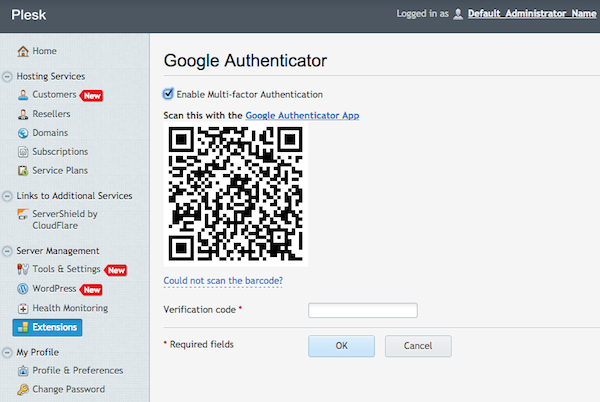Click 'Could not scan the barcode?' link
The height and width of the screenshot is (402, 600).
(x=223, y=281)
